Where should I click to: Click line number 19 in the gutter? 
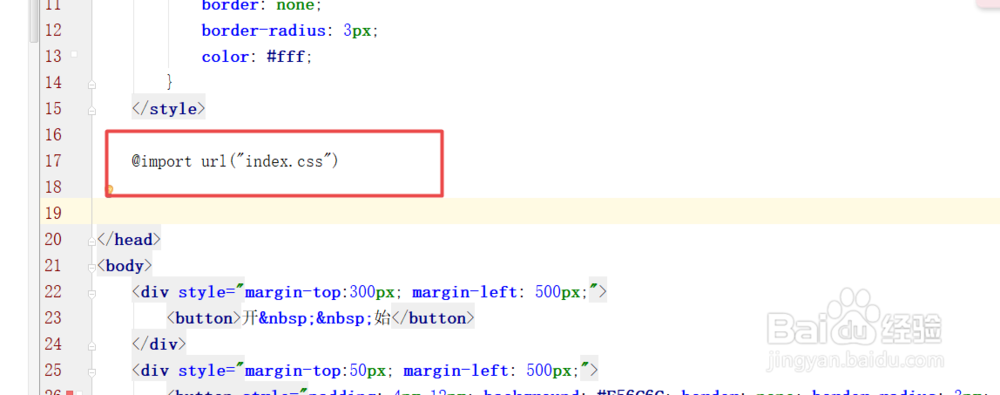coord(54,213)
